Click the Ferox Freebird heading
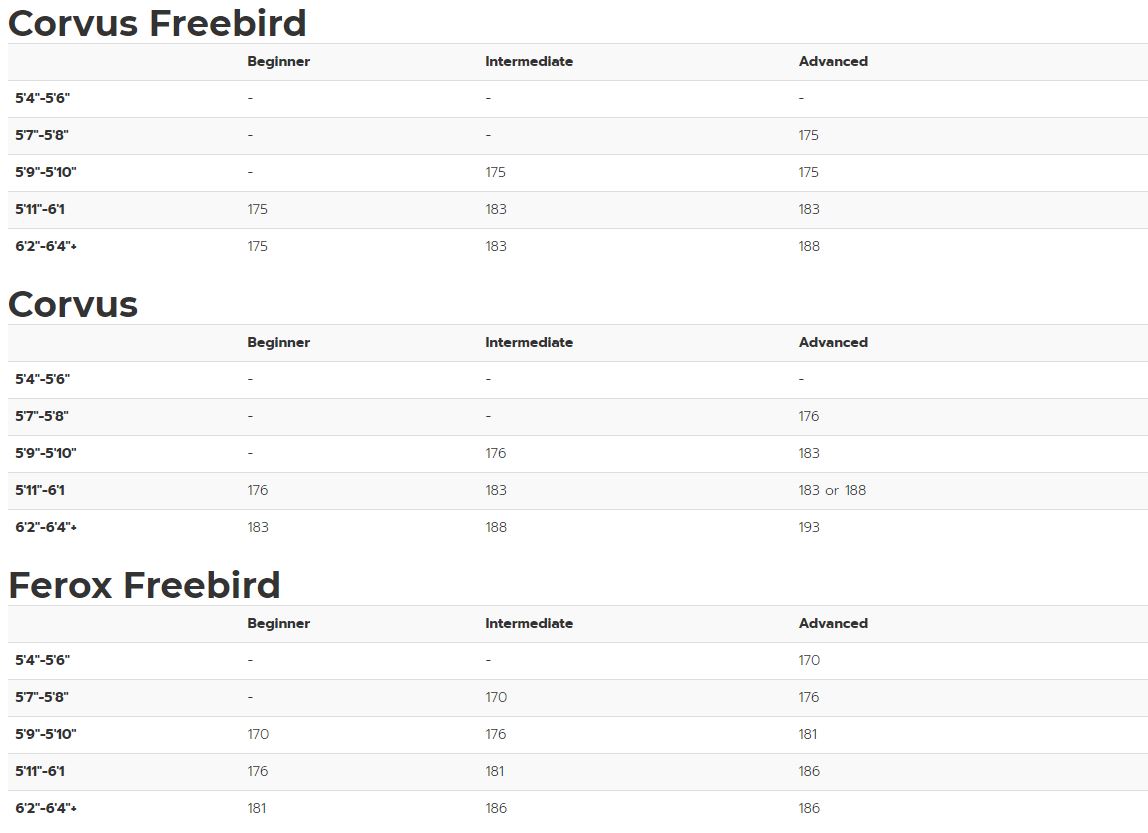 [x=144, y=585]
